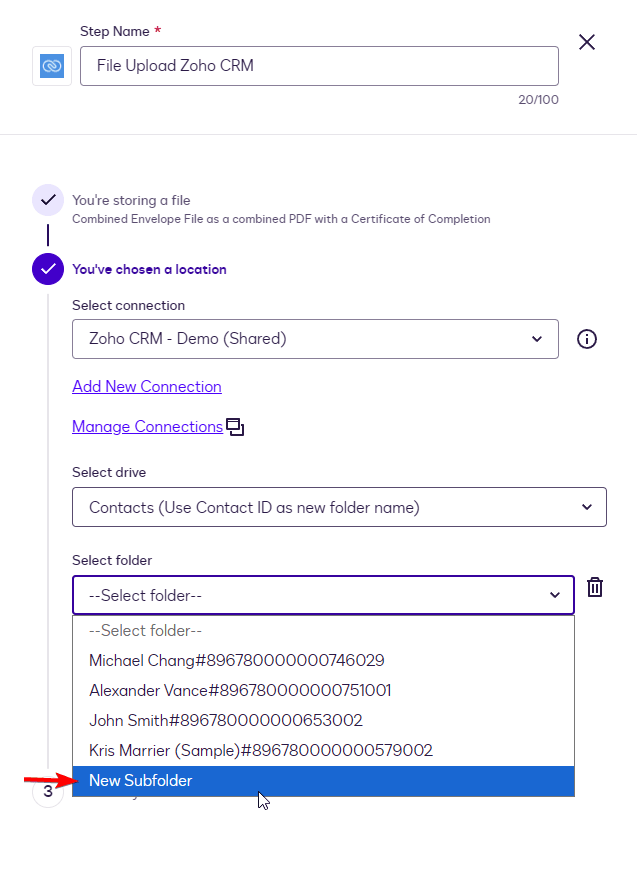The image size is (637, 893).
Task: Click the purple location step checkmark
Action: pyautogui.click(x=48, y=269)
